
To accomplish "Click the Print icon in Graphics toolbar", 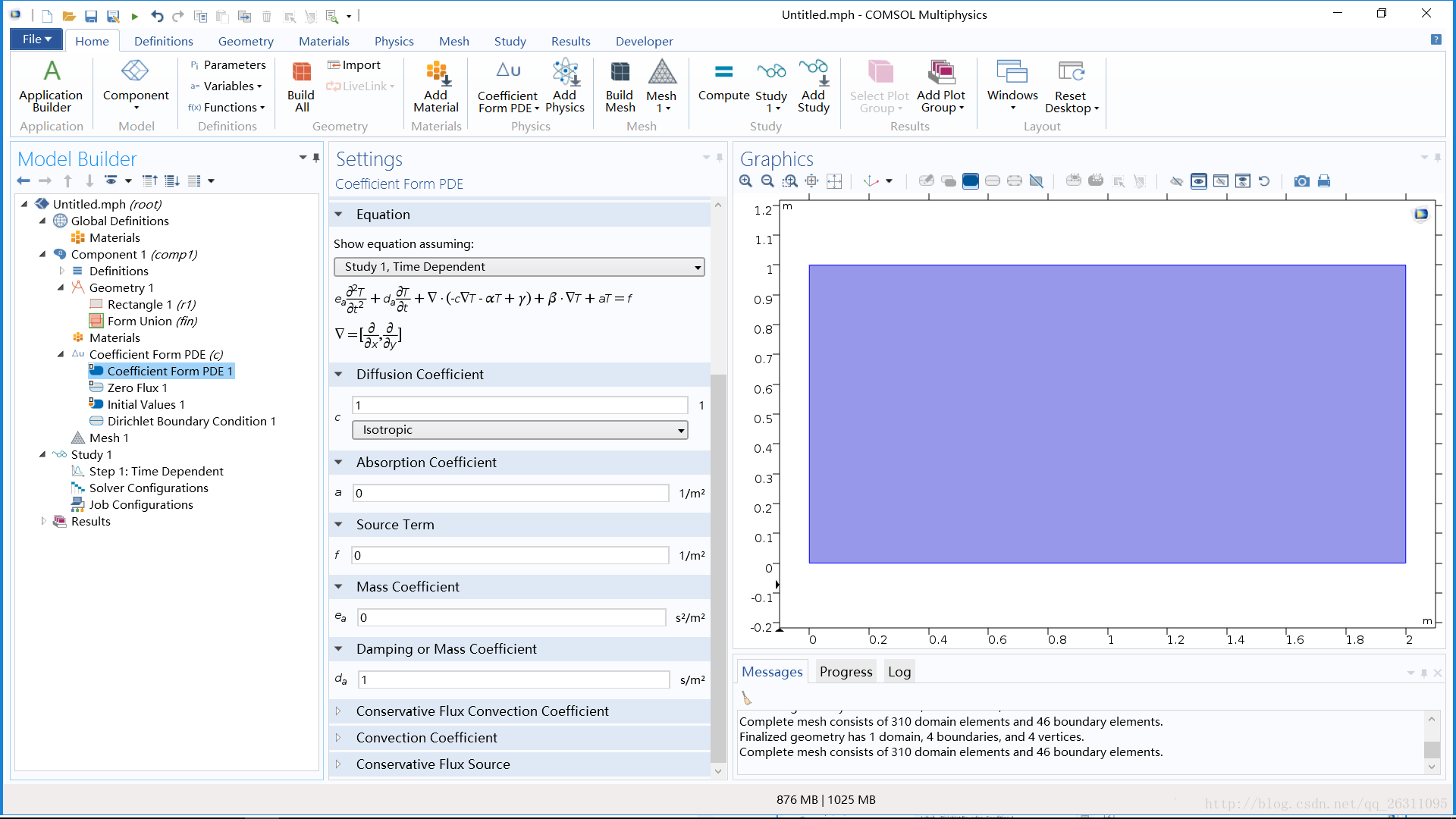I will point(1324,181).
